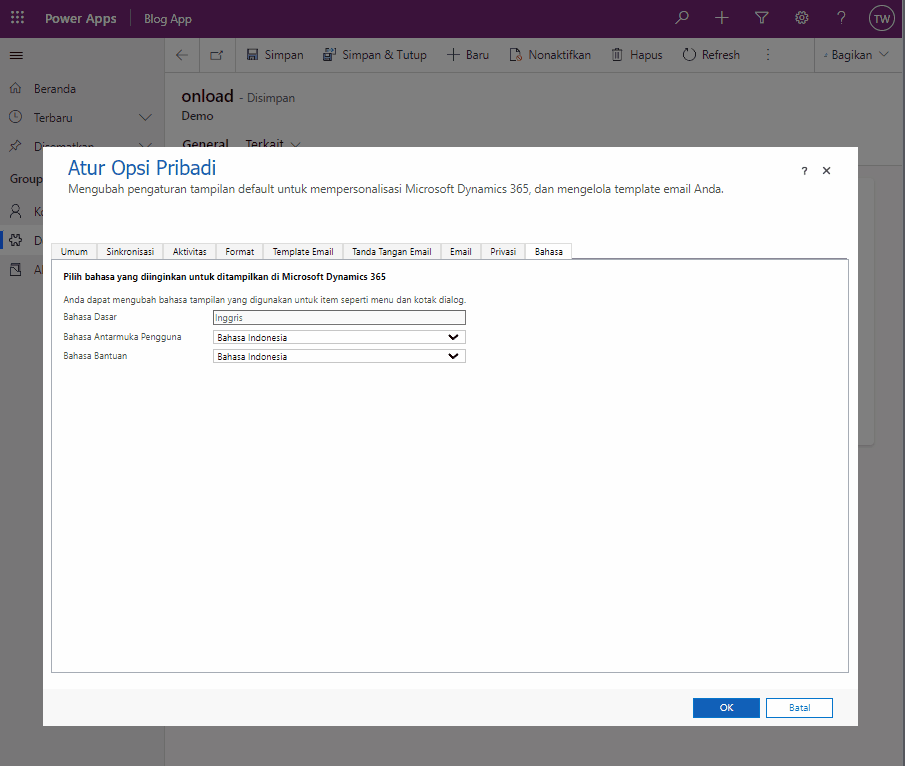
Task: Select the Template Email tab
Action: point(303,252)
